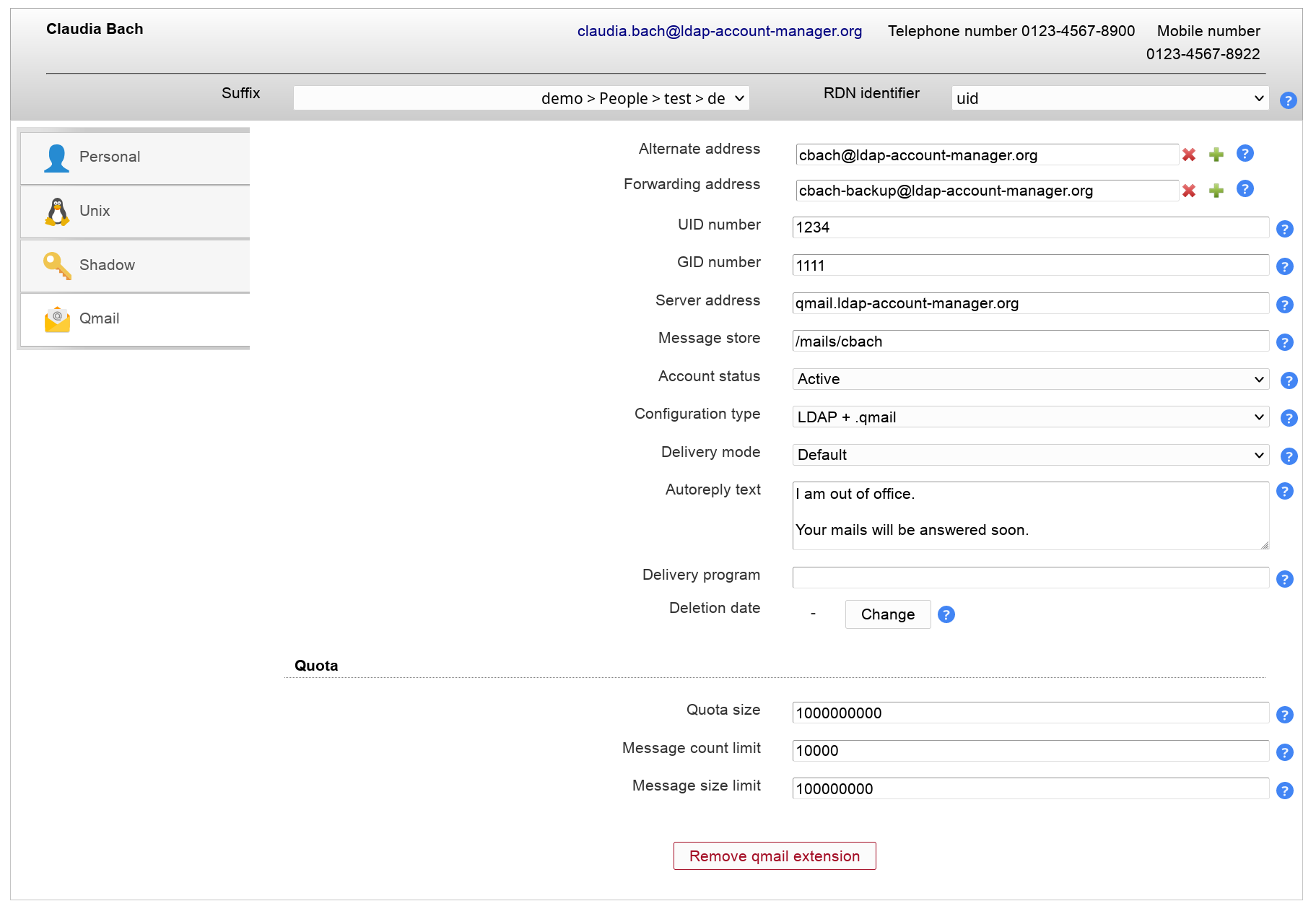Add a Forwarding address with green plus
Image resolution: width=1316 pixels, height=914 pixels.
click(x=1216, y=191)
